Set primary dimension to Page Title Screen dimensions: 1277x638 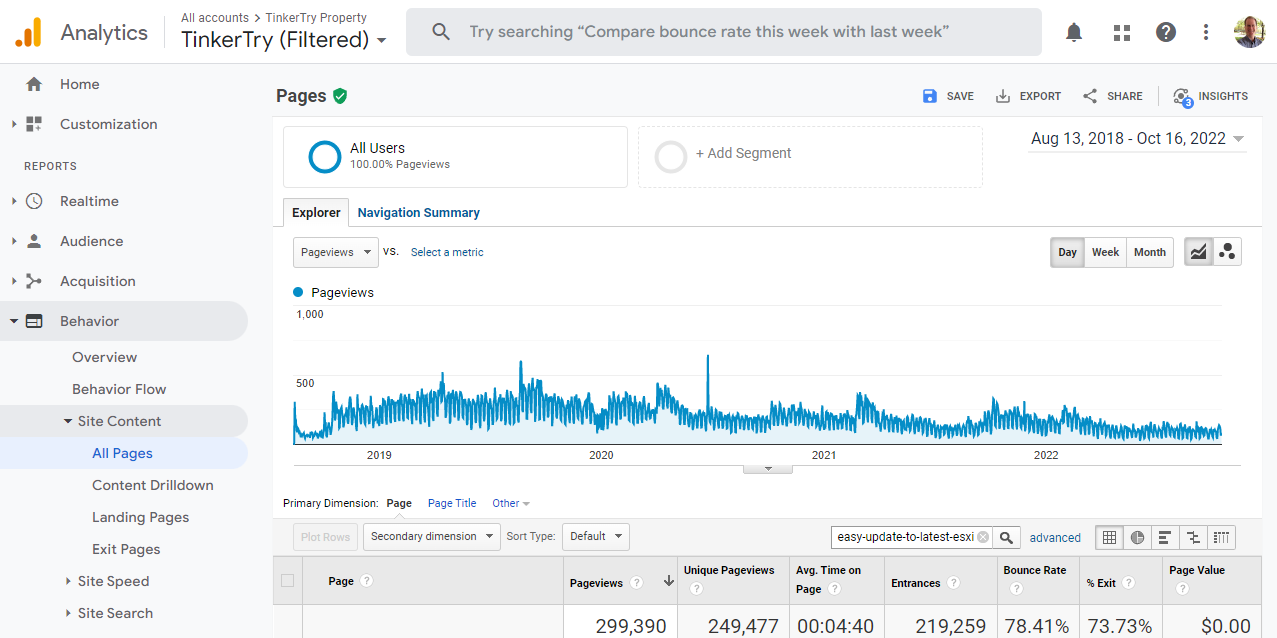452,503
